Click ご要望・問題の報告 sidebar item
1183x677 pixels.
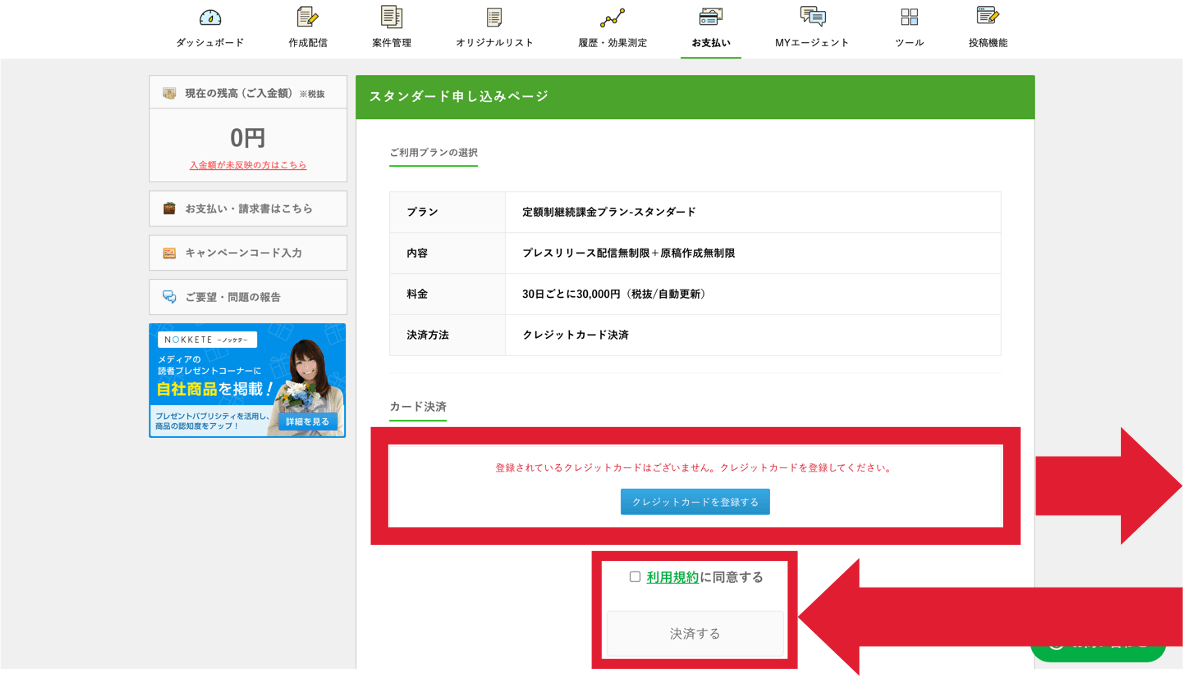248,297
